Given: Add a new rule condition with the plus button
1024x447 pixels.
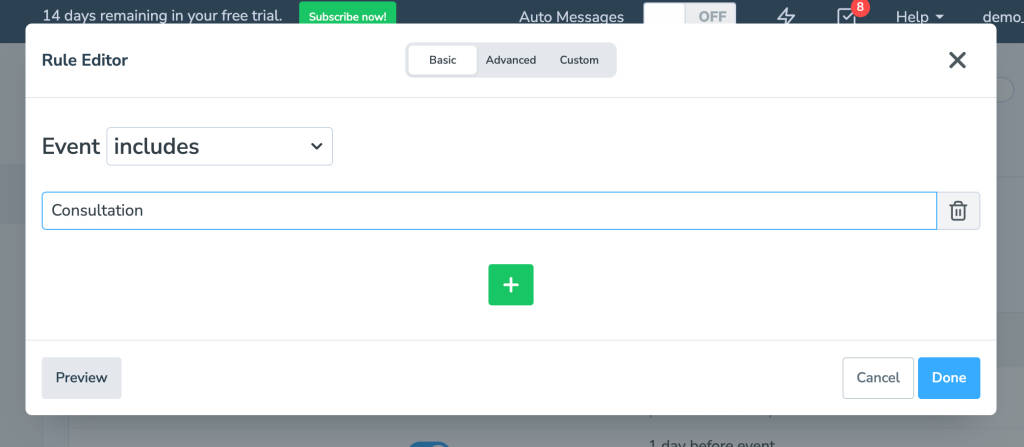Looking at the screenshot, I should (511, 285).
